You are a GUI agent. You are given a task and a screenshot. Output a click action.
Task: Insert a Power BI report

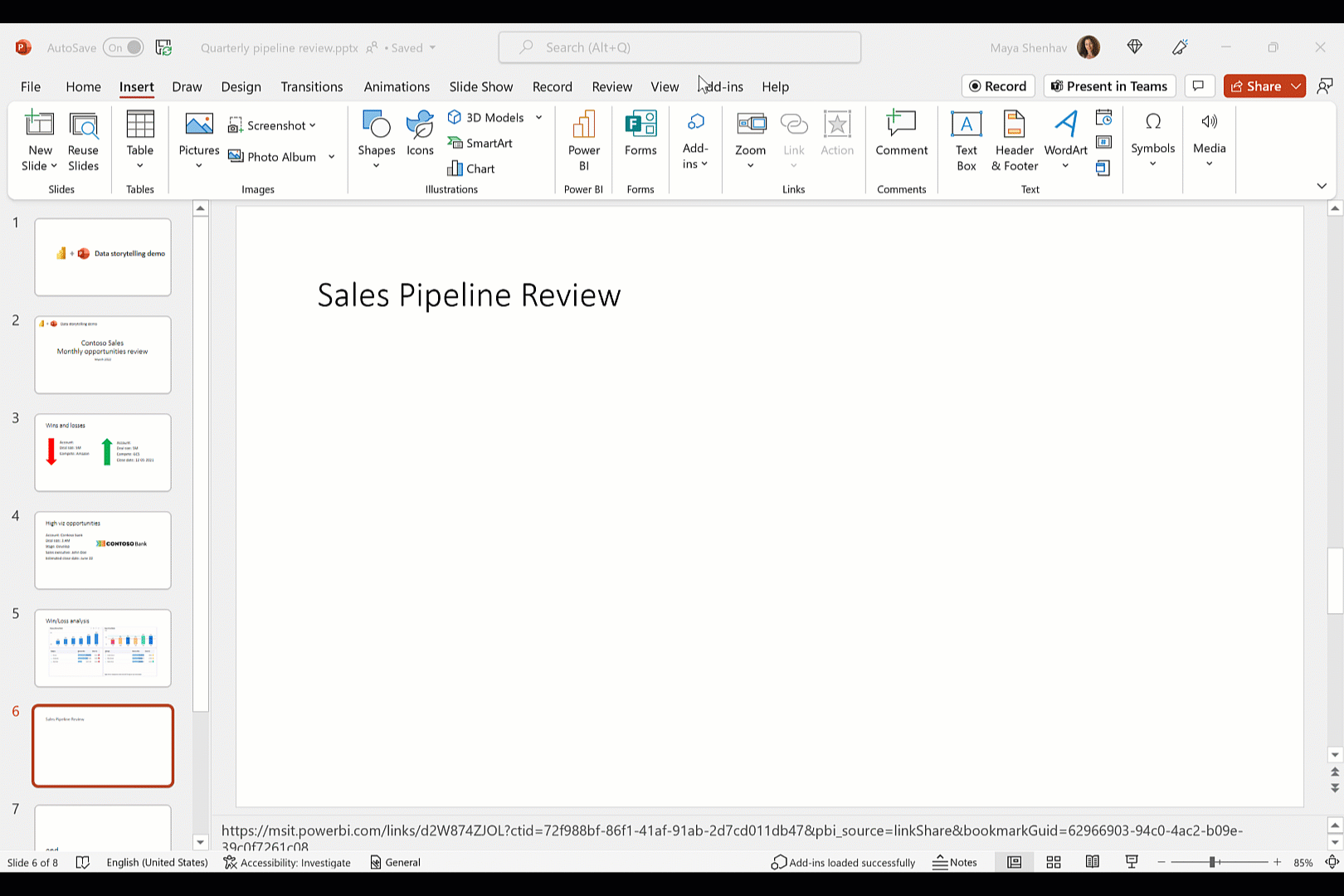click(x=583, y=141)
